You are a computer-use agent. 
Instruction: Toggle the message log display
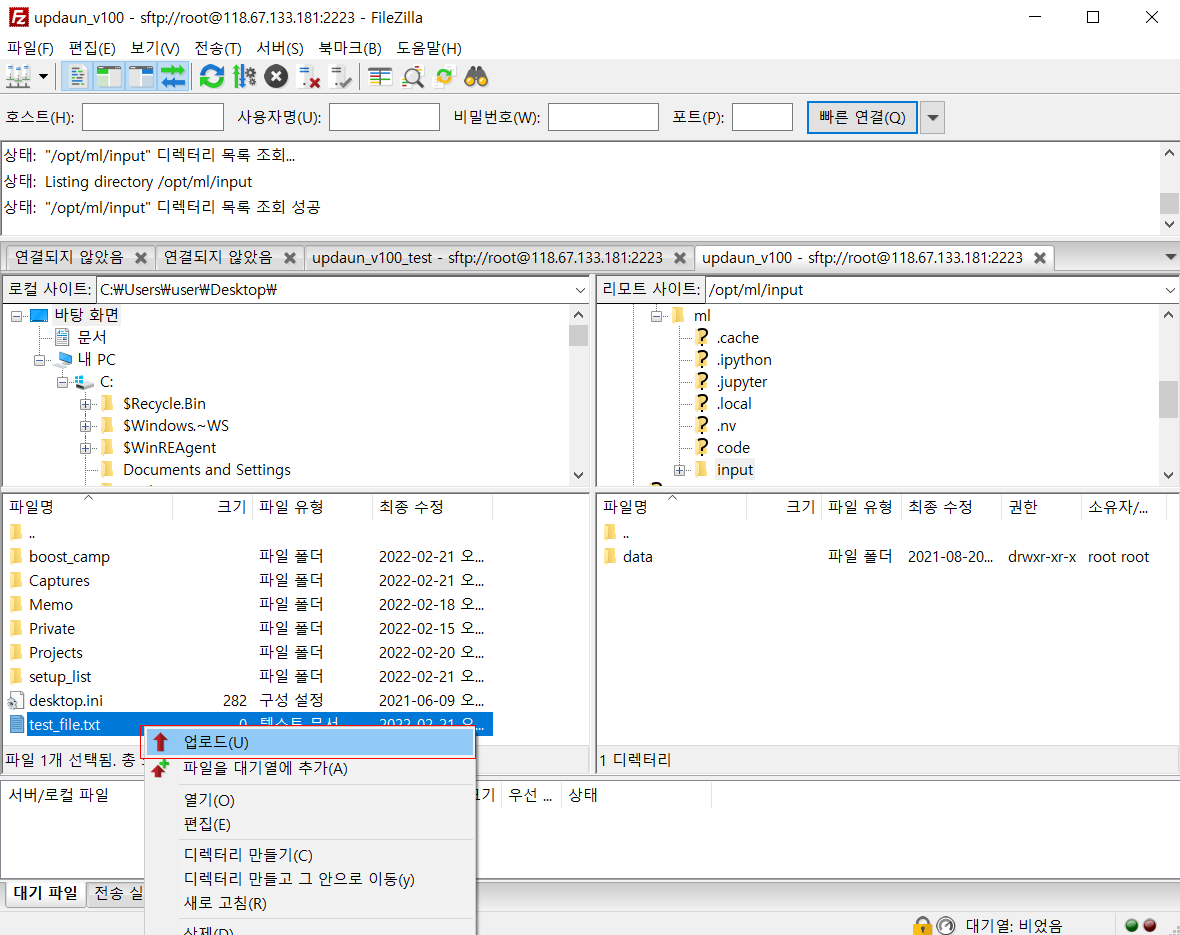click(78, 77)
